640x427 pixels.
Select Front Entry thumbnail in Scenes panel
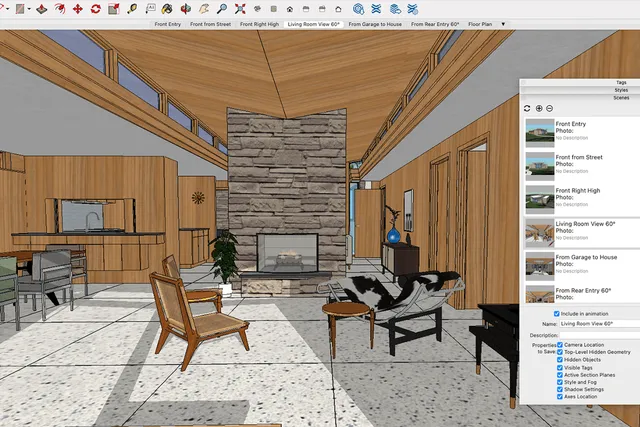tap(540, 133)
